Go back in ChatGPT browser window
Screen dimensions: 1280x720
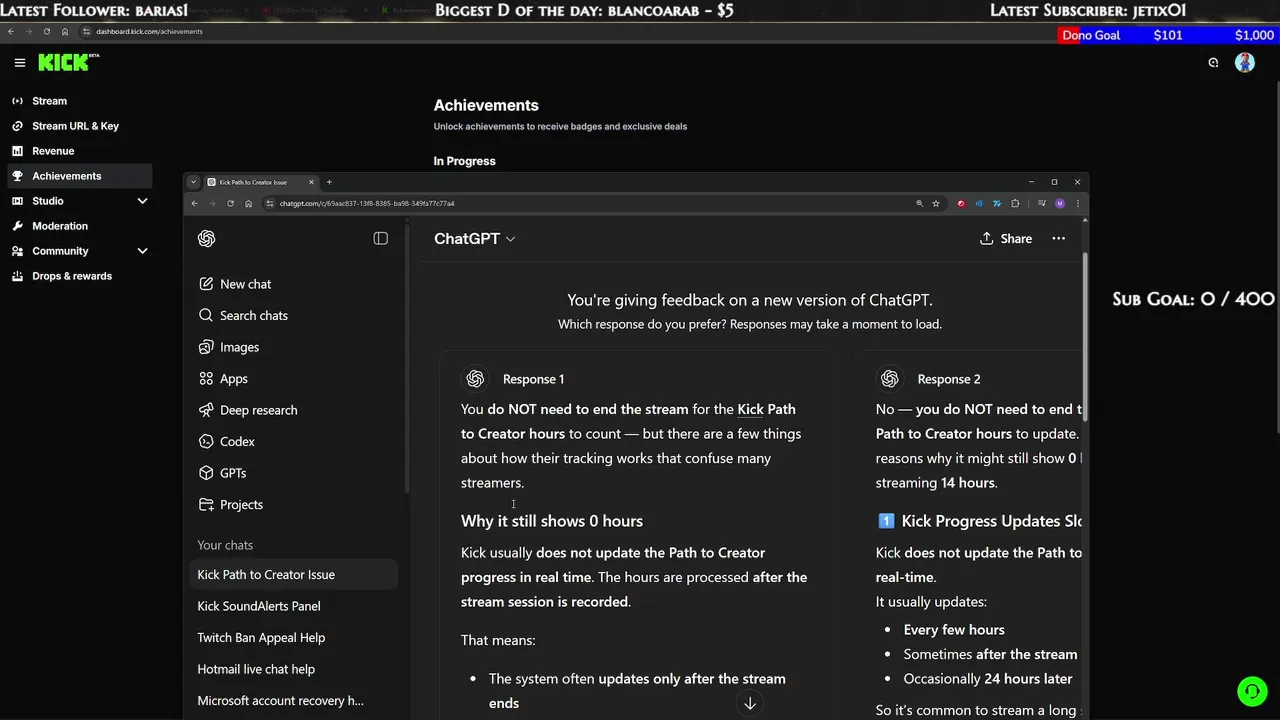194,203
